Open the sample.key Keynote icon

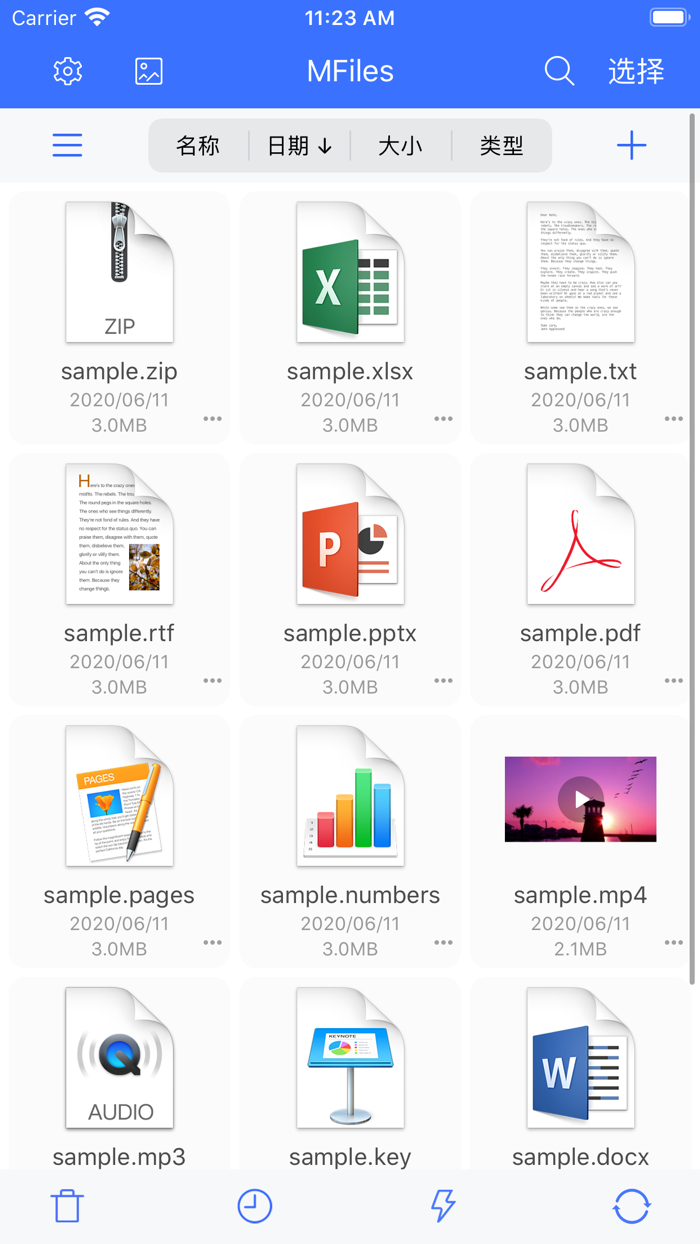[x=350, y=1058]
